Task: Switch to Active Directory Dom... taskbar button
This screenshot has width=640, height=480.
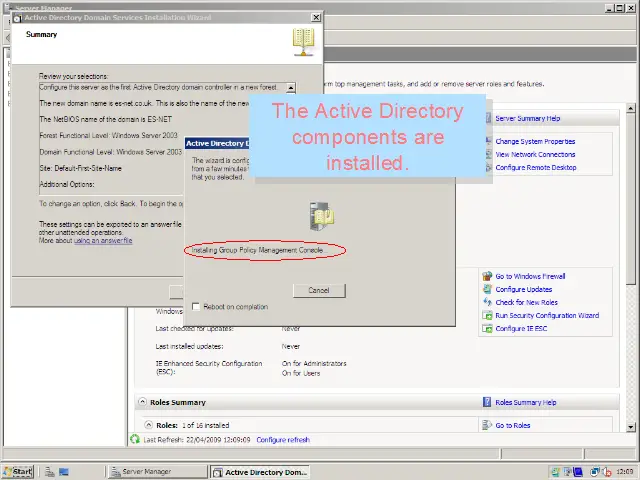Action: tap(260, 472)
